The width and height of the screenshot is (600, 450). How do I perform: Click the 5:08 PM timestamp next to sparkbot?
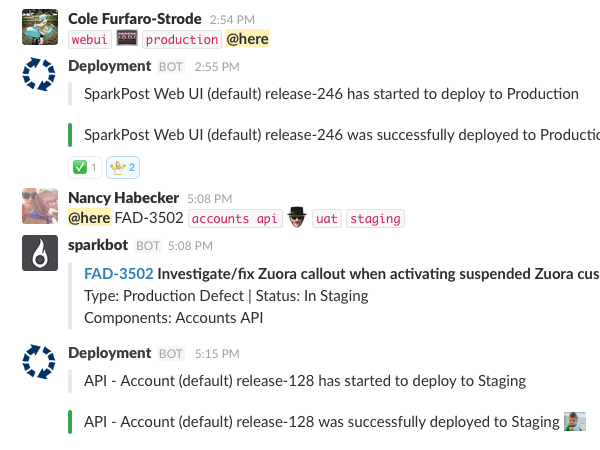(x=190, y=246)
